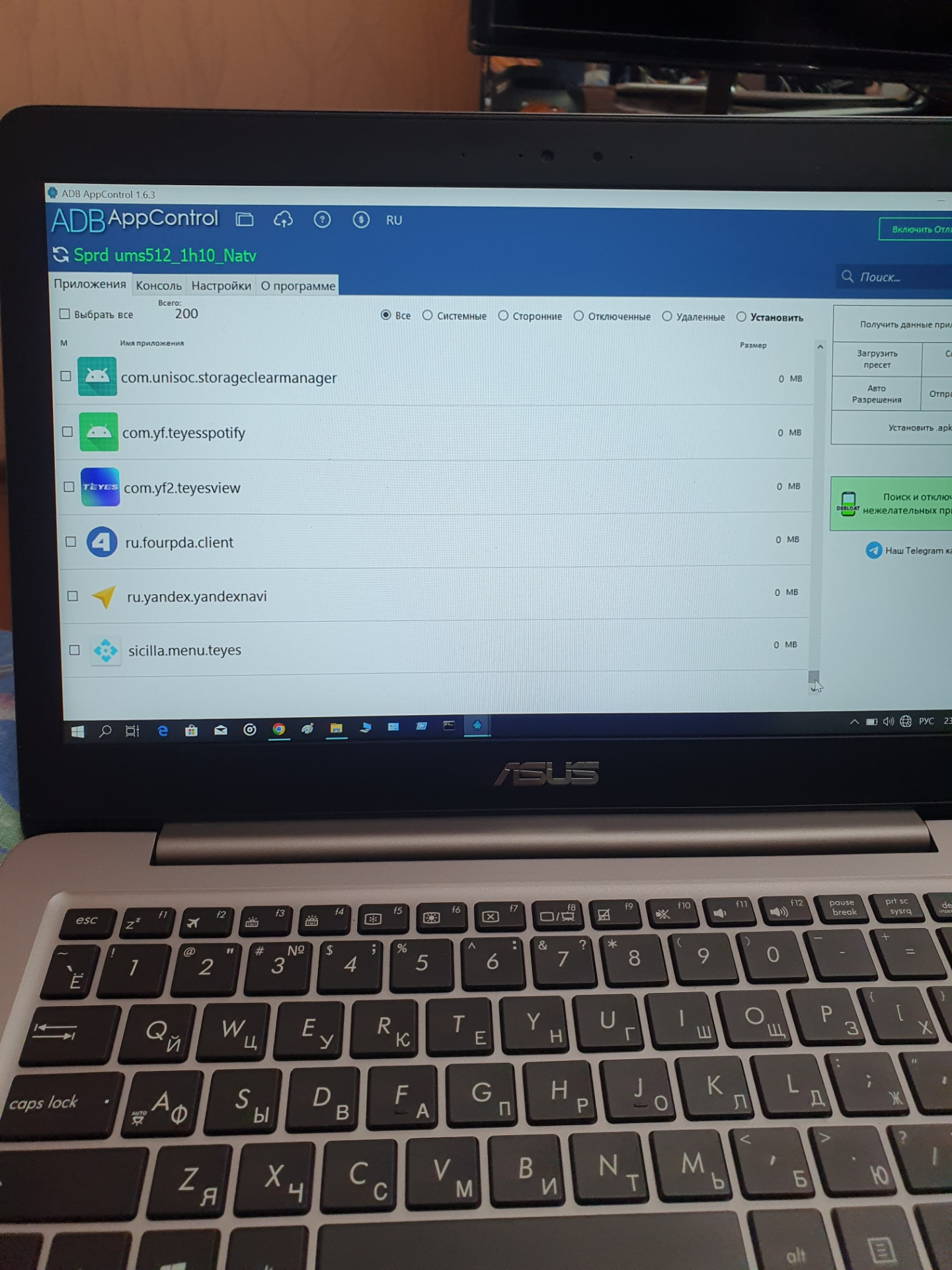Select the Все radio filter
952x1270 pixels.
(386, 315)
